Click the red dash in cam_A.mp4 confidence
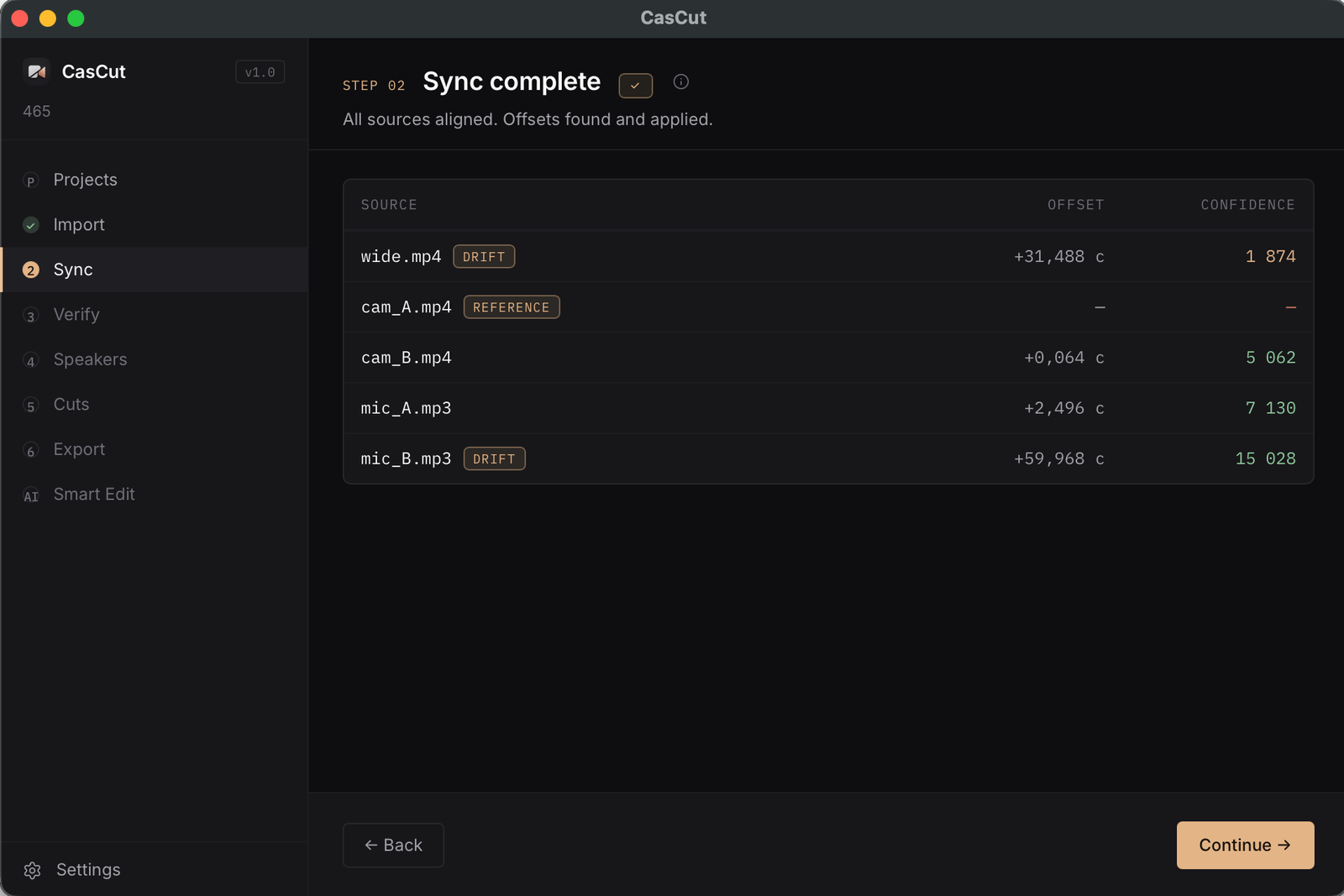Screen dimensions: 1344x896 (x=1291, y=307)
